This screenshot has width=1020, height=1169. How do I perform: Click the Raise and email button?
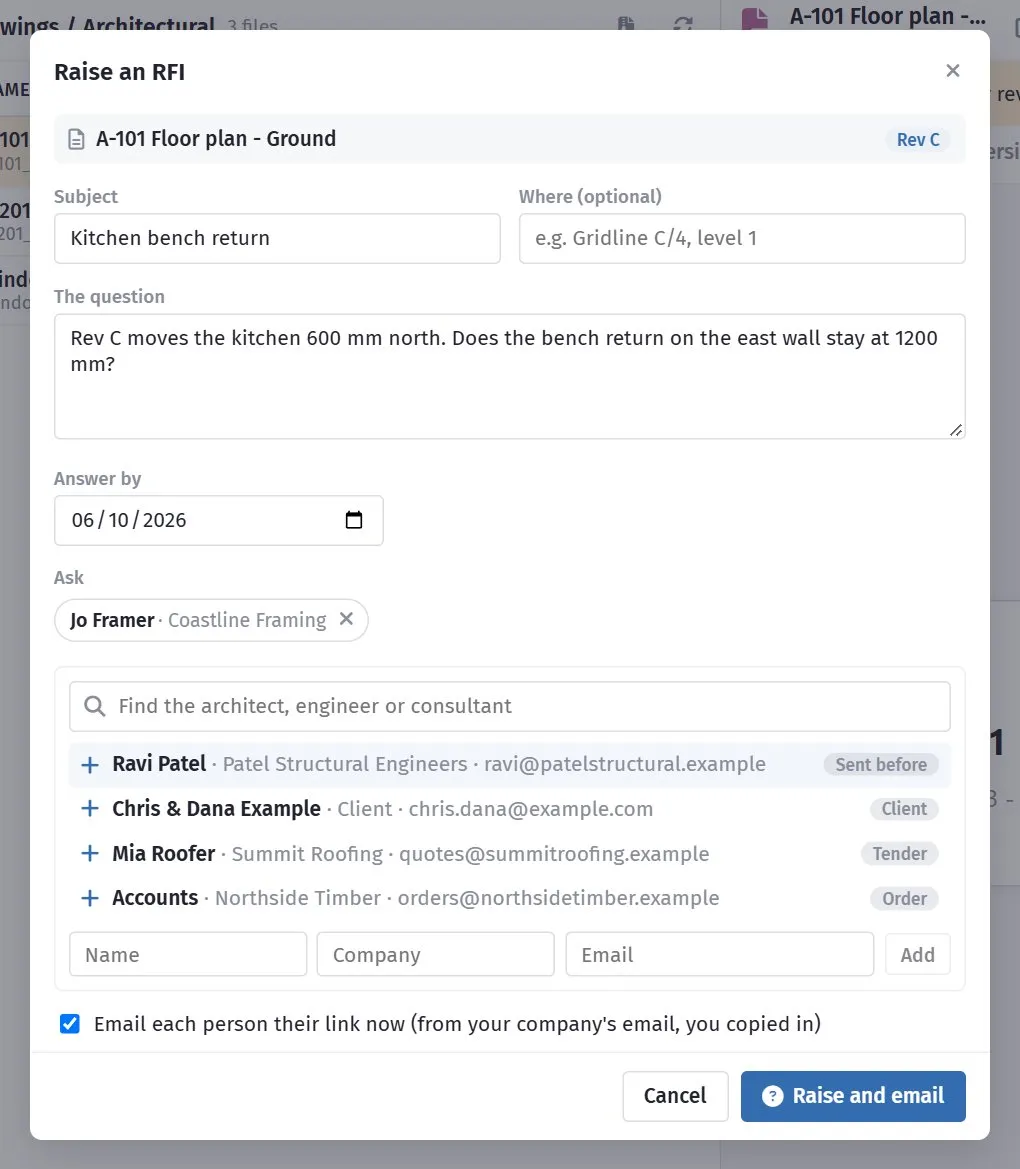[853, 1096]
